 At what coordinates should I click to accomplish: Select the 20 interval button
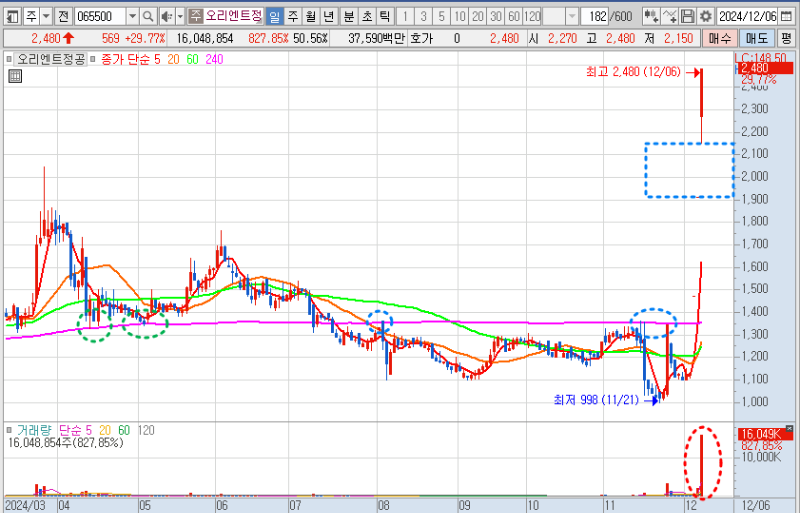(x=478, y=17)
